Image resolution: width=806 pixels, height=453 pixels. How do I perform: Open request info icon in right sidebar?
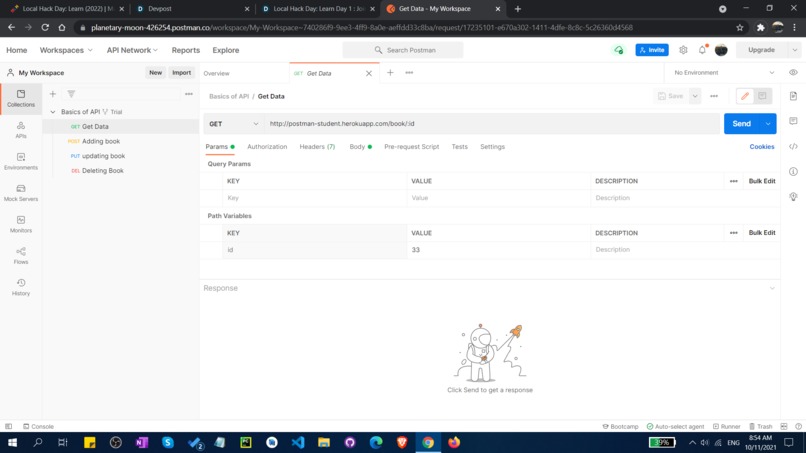pyautogui.click(x=793, y=171)
